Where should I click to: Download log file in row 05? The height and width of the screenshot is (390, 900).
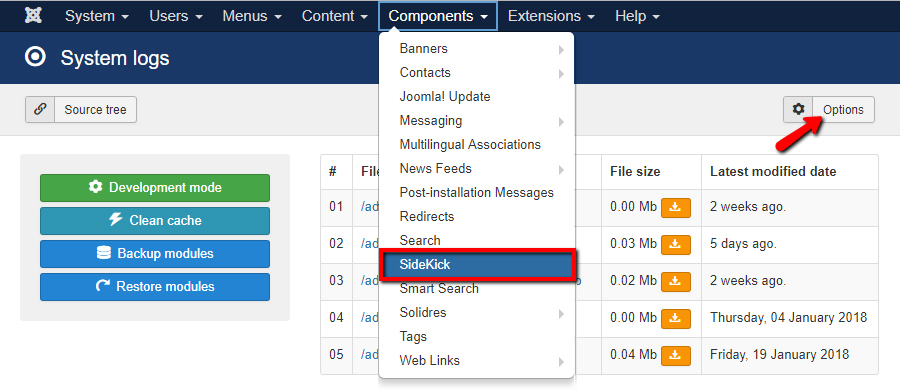[x=676, y=356]
